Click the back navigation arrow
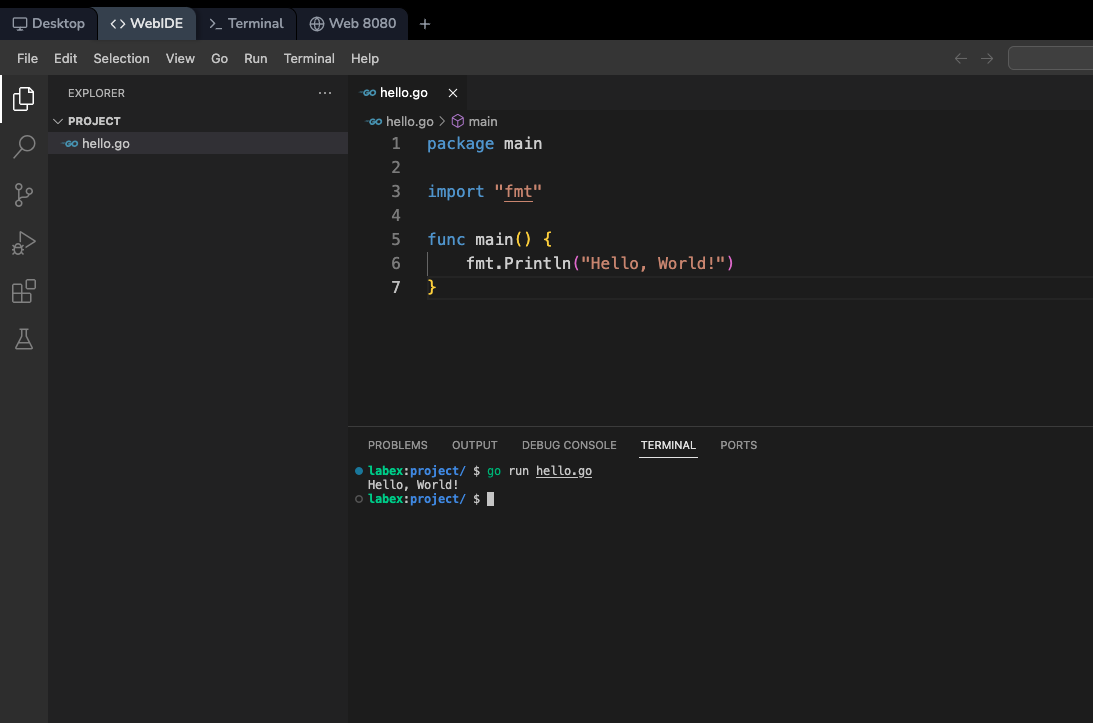The image size is (1093, 723). (x=960, y=58)
